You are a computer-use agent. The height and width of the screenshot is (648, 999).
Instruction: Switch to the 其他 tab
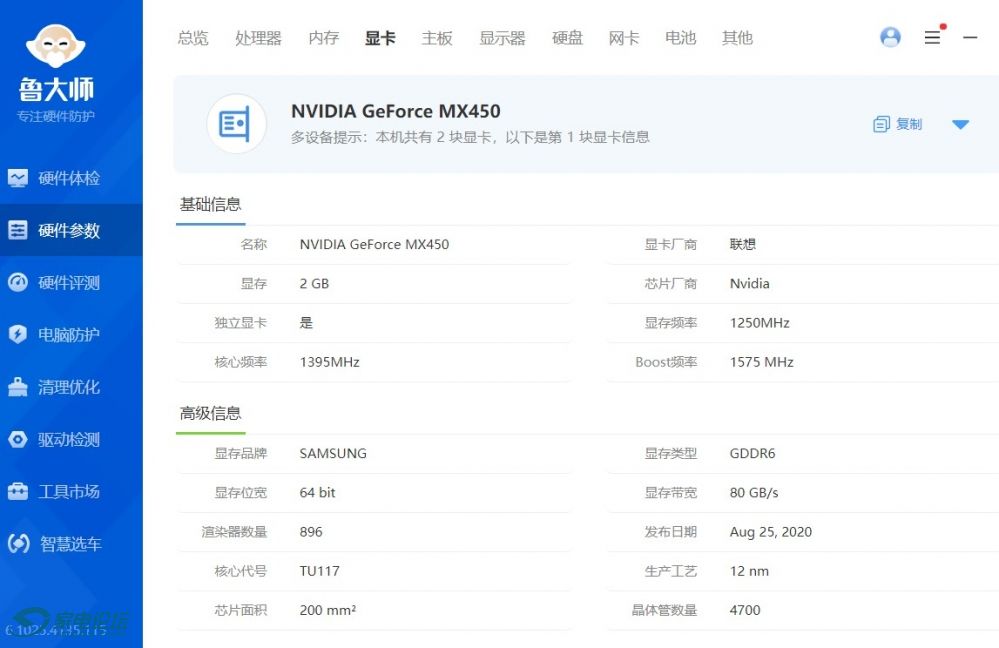coord(737,38)
